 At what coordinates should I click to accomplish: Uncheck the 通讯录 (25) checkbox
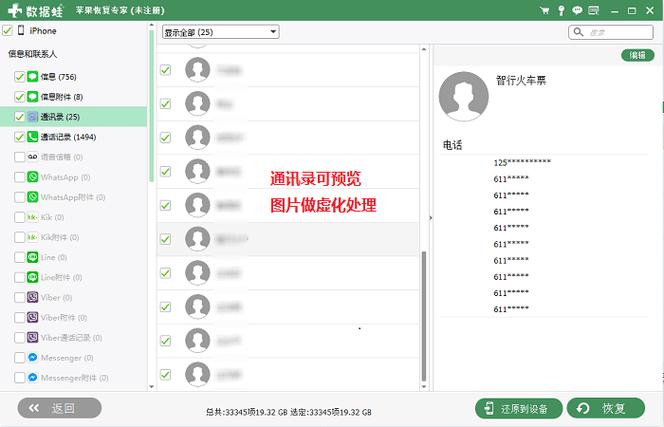pyautogui.click(x=19, y=117)
